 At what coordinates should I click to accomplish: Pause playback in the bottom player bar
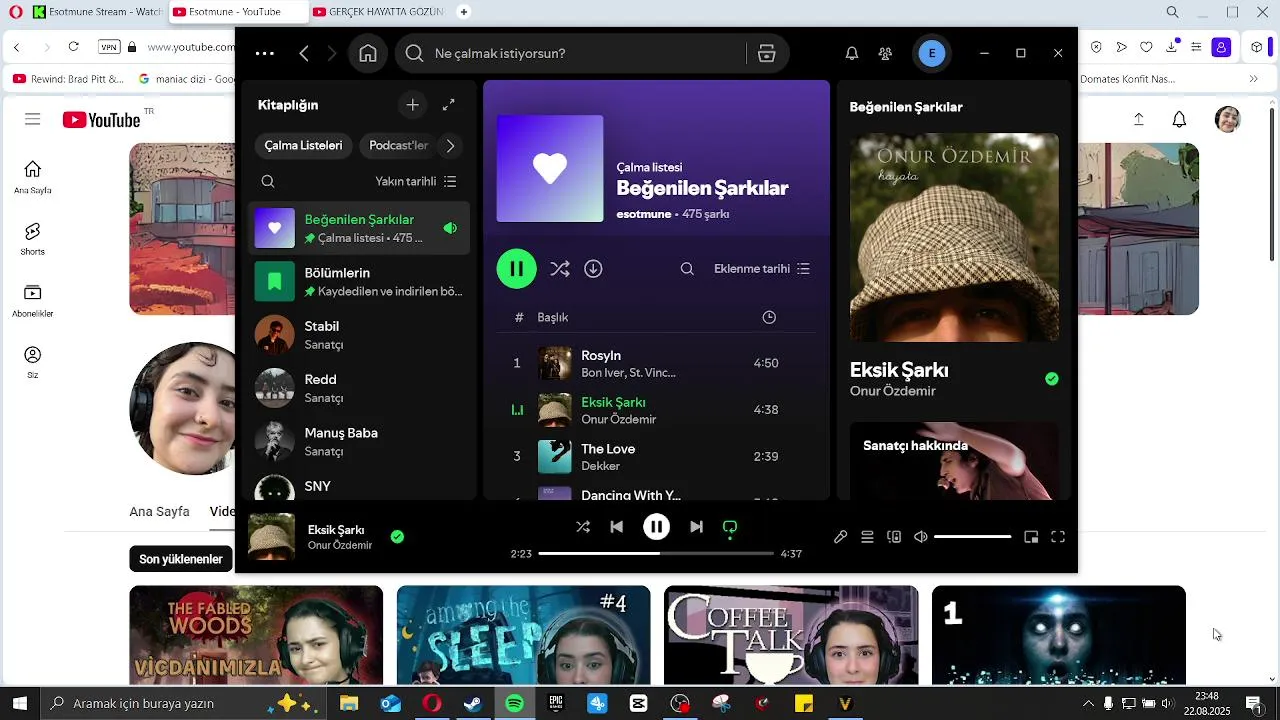[x=656, y=527]
